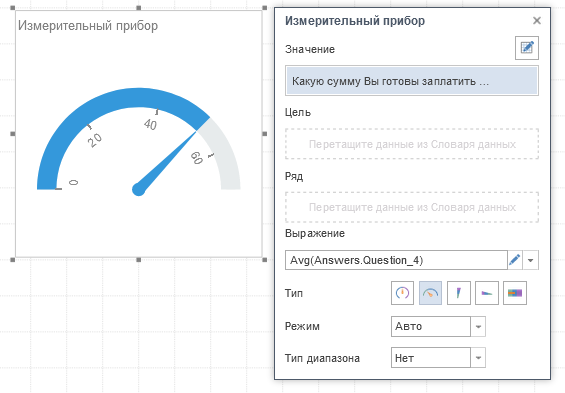The width and height of the screenshot is (565, 393).
Task: Click the empty Цель data drop area
Action: click(412, 144)
